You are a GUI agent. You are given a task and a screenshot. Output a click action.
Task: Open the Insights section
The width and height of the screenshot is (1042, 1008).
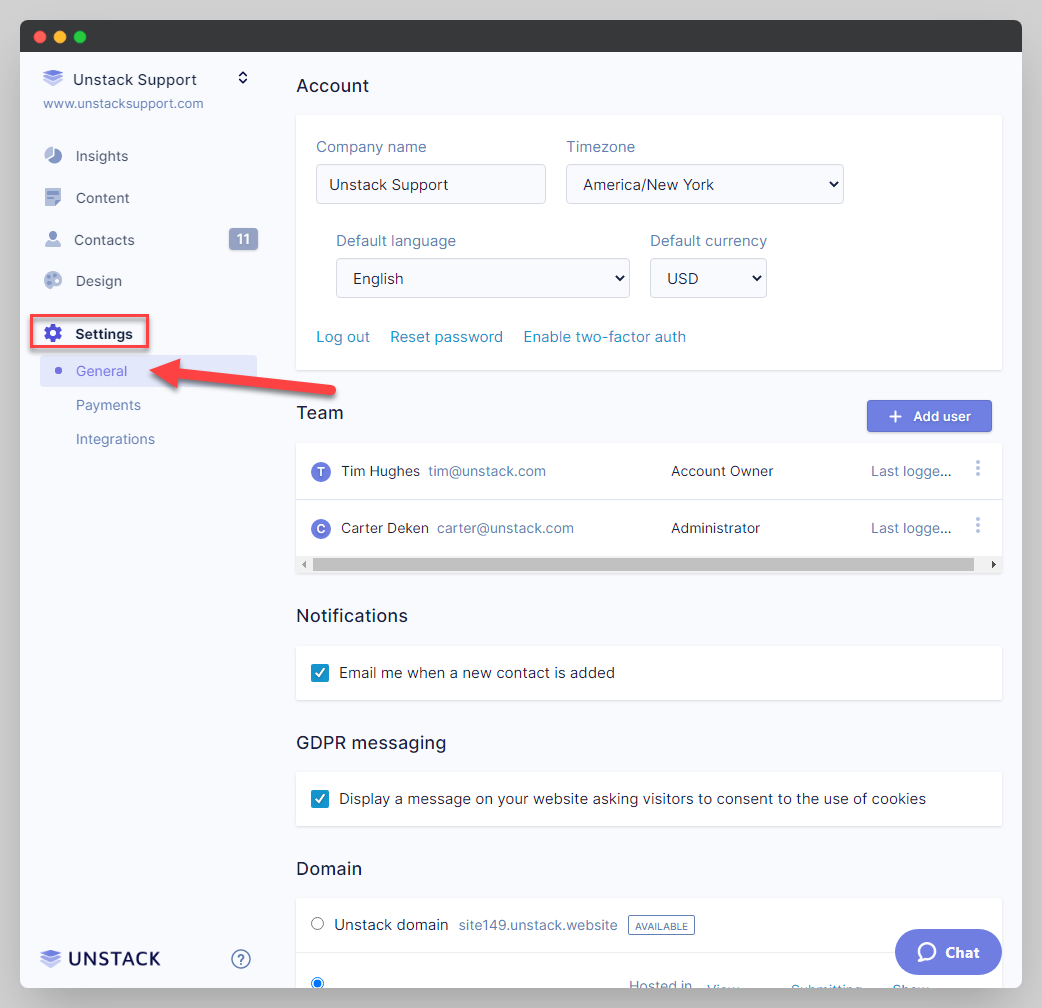click(x=102, y=156)
